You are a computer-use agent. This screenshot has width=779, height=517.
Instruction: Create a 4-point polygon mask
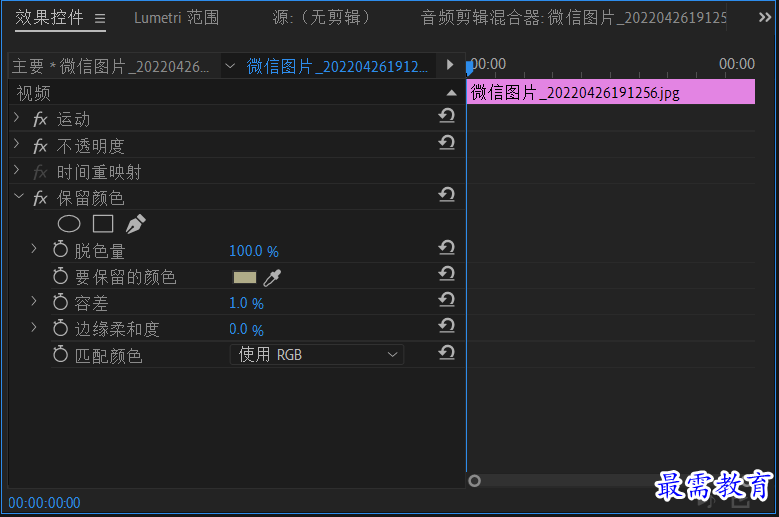(x=103, y=224)
